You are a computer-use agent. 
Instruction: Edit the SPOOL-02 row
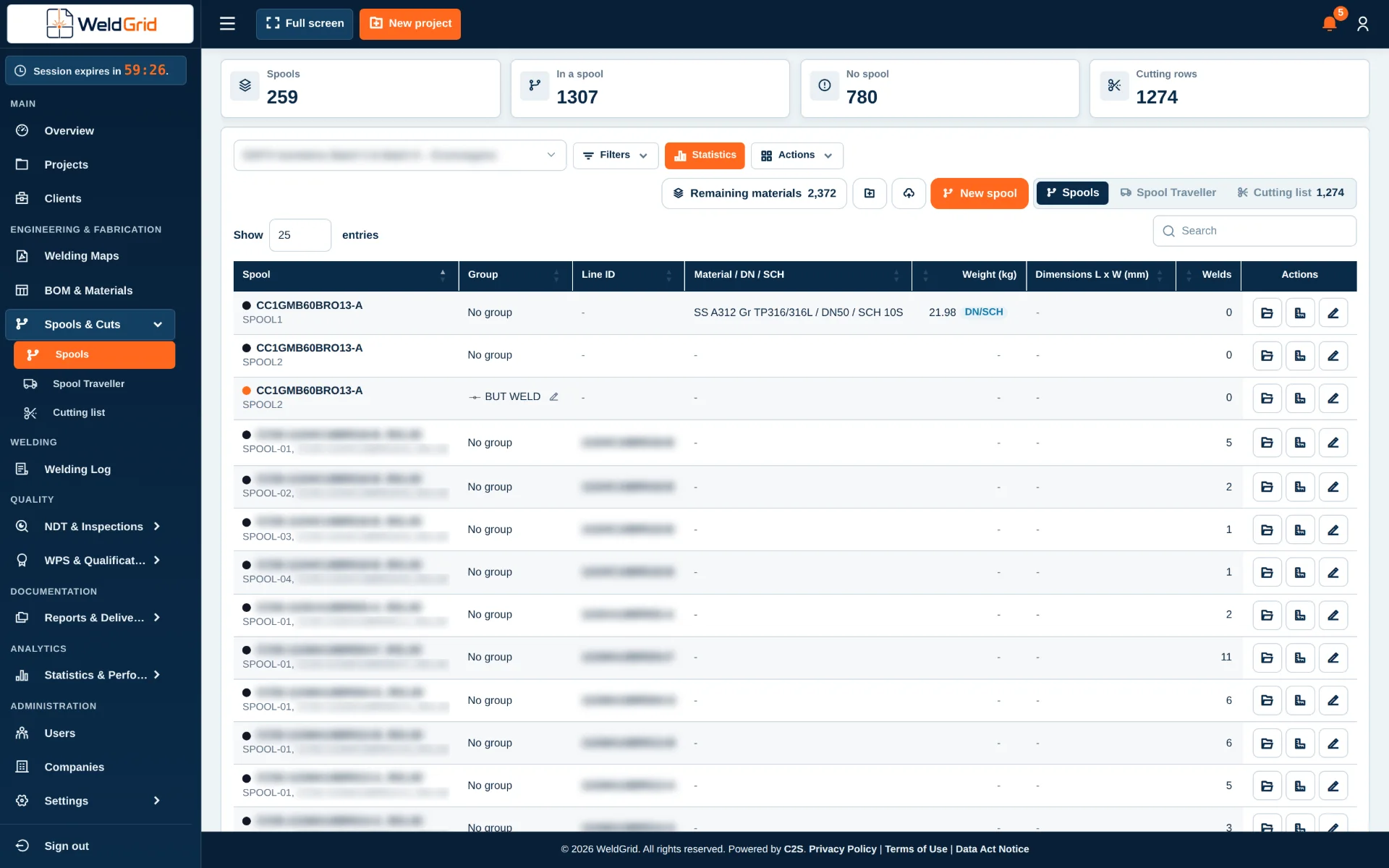(1333, 488)
